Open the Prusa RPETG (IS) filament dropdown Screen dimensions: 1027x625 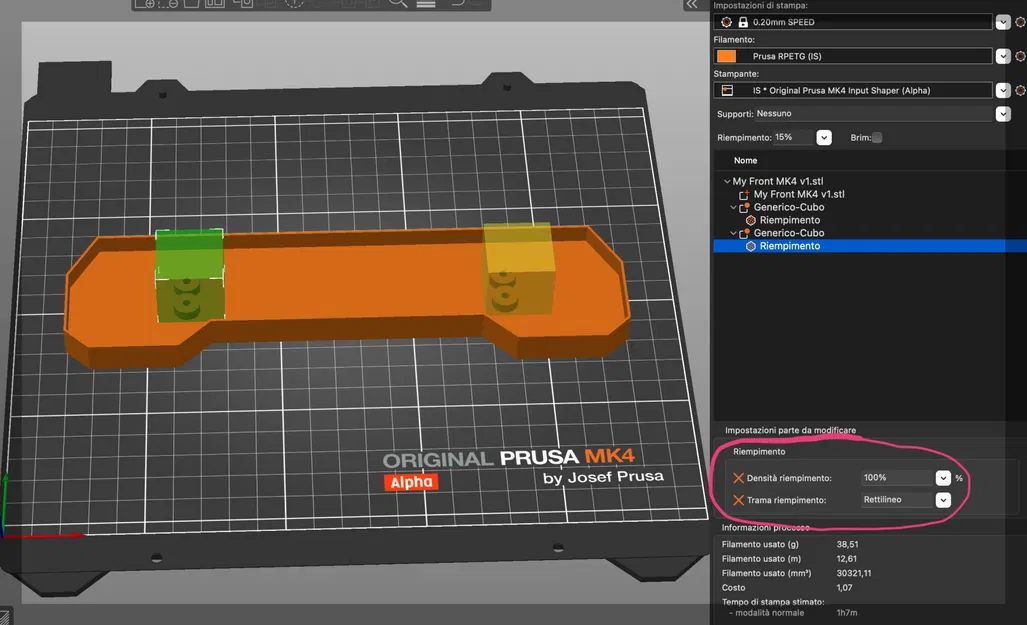tap(1003, 56)
